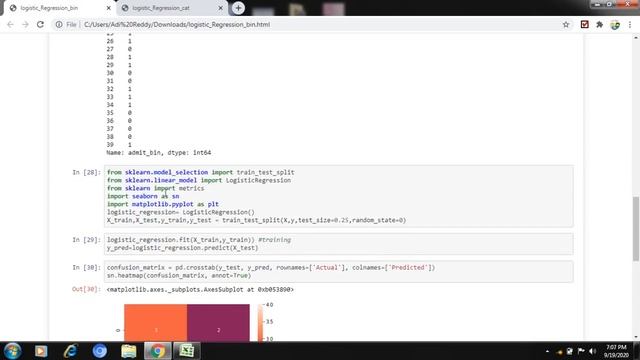640x360 pixels.
Task: Click 'import matplotlib.pyplot as plt' line
Action: click(162, 204)
